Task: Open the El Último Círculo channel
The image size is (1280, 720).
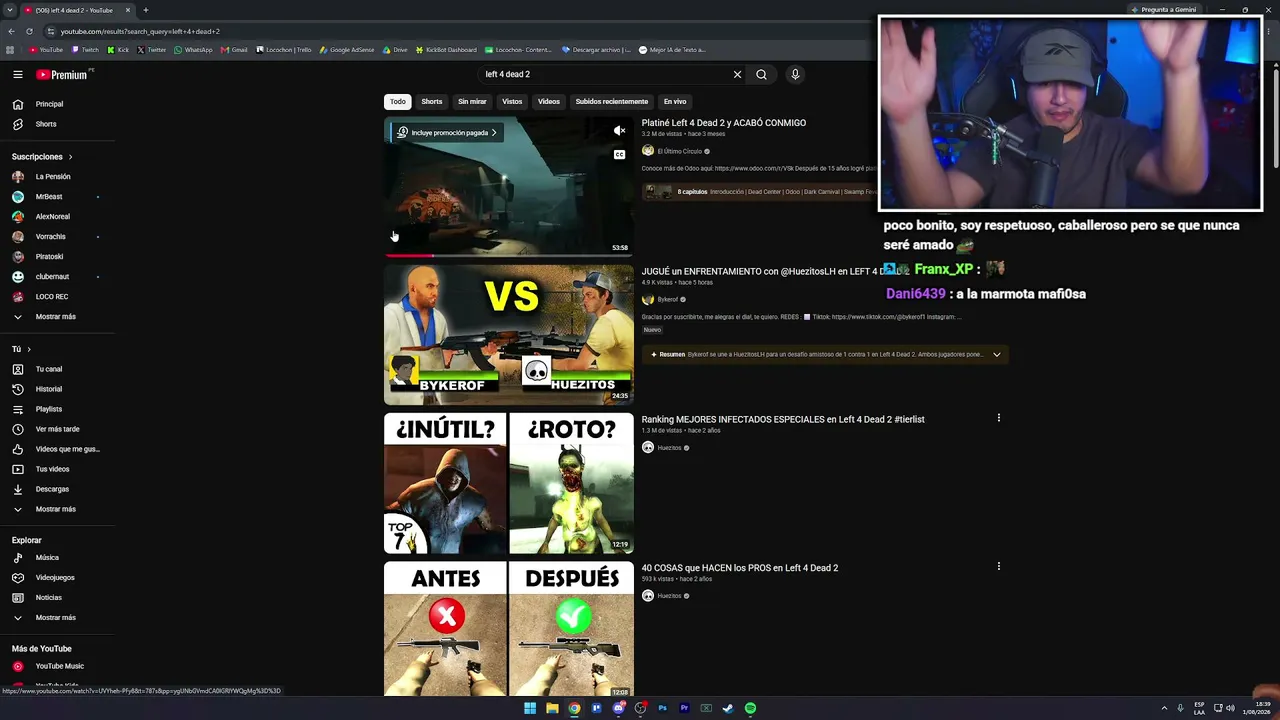Action: 679,151
